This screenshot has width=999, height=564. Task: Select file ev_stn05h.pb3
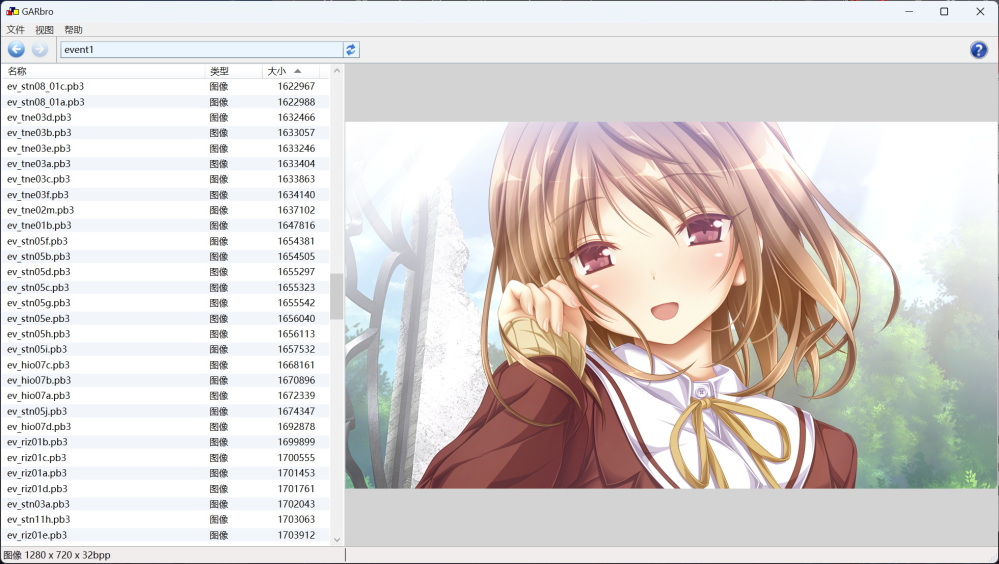(165, 334)
